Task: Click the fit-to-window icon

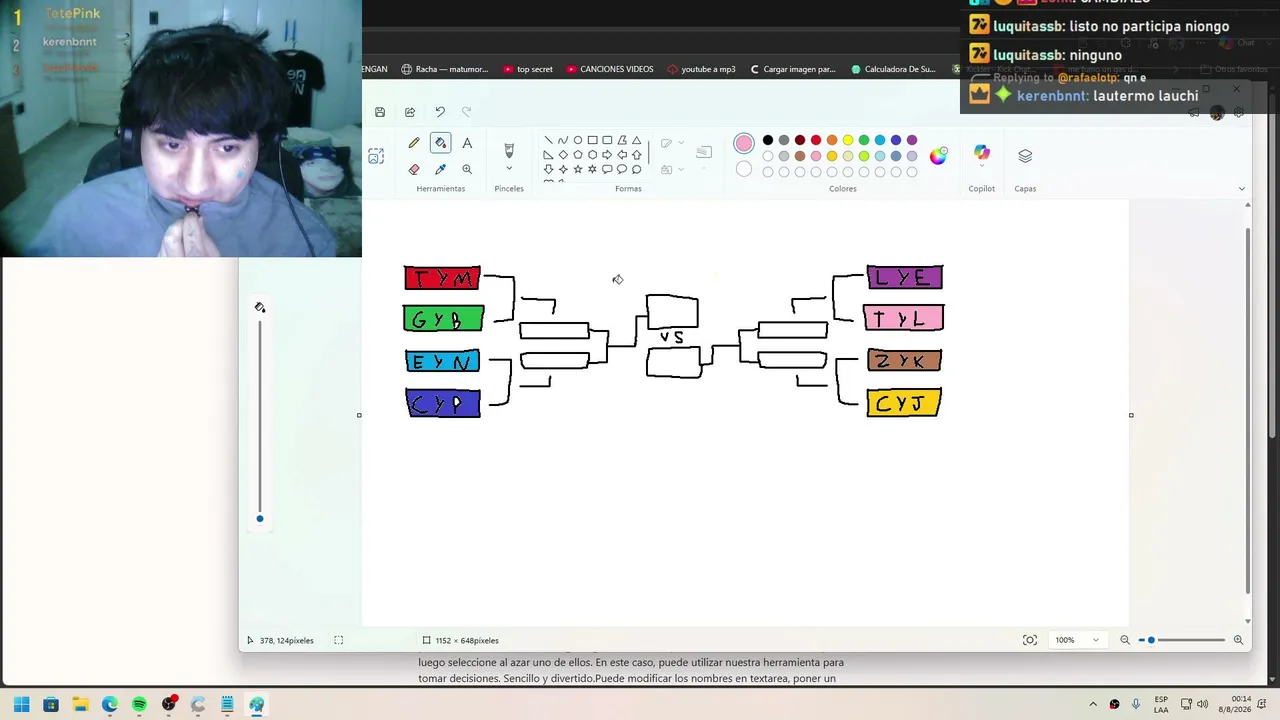Action: pyautogui.click(x=1030, y=640)
